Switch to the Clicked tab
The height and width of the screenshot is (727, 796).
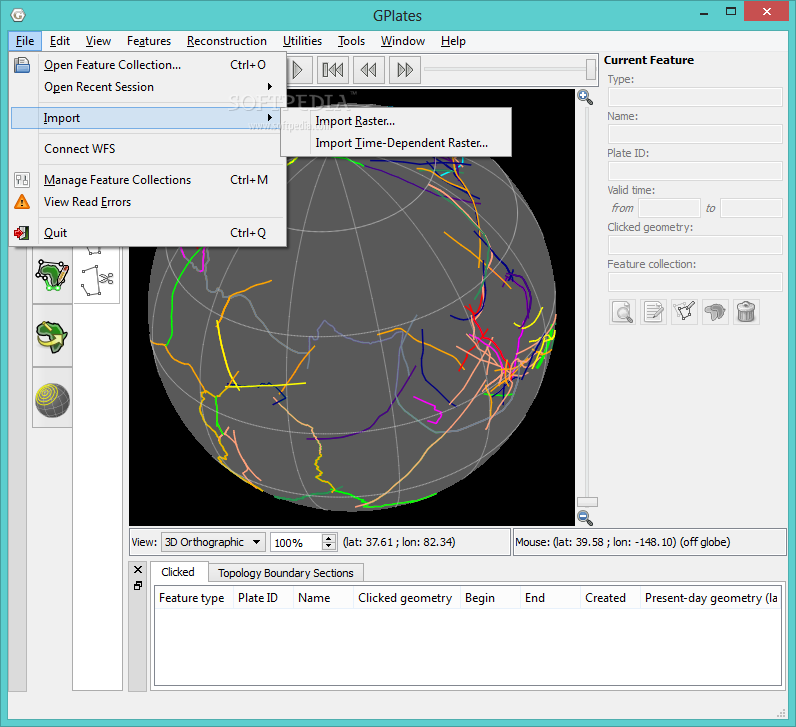coord(178,572)
